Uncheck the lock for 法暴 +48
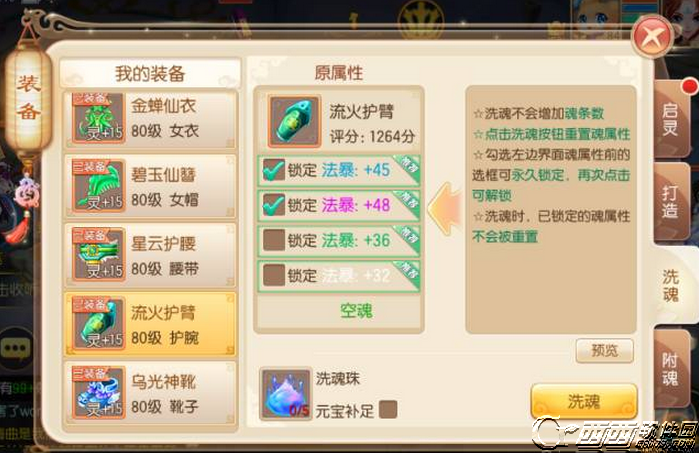 pos(273,205)
